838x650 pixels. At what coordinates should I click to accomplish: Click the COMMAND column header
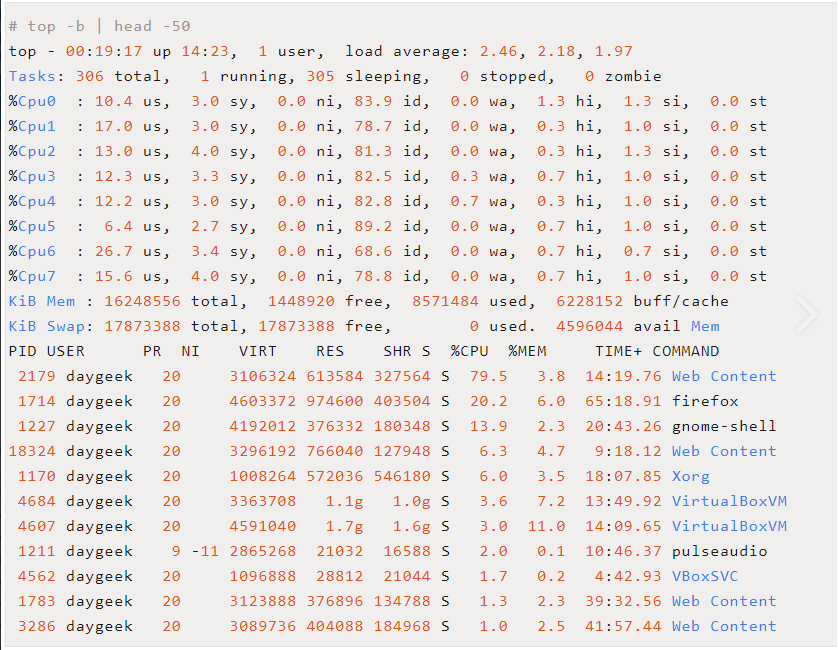[686, 351]
